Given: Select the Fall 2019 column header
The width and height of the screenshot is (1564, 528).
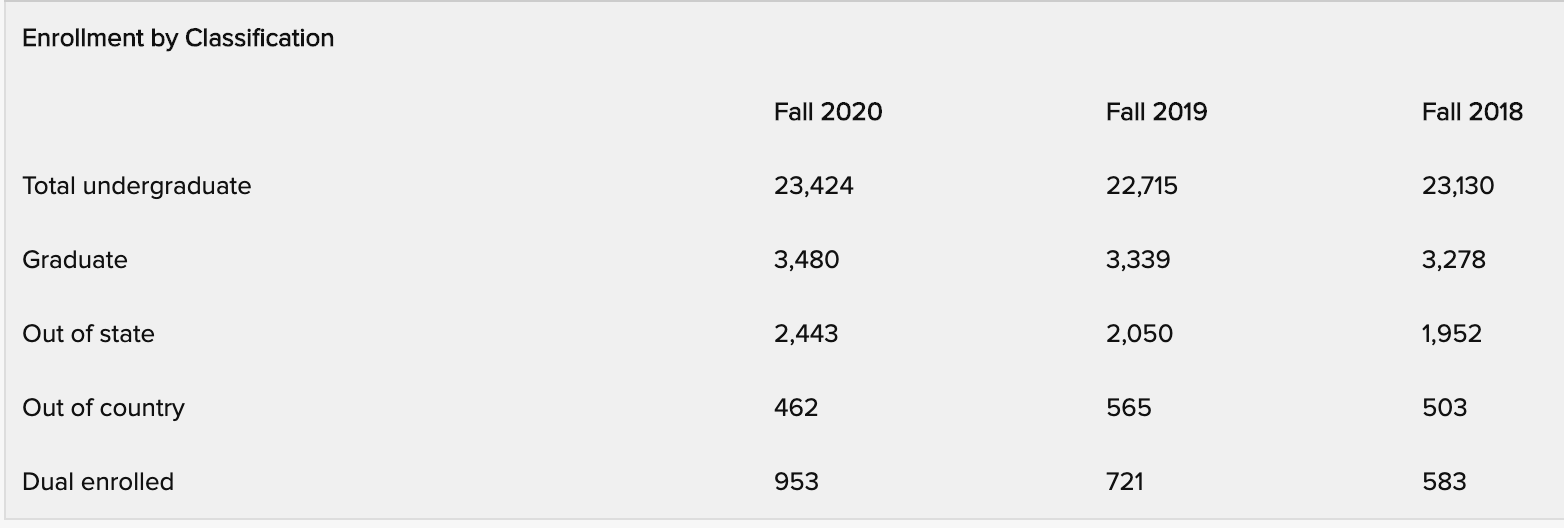Looking at the screenshot, I should pos(1156,111).
